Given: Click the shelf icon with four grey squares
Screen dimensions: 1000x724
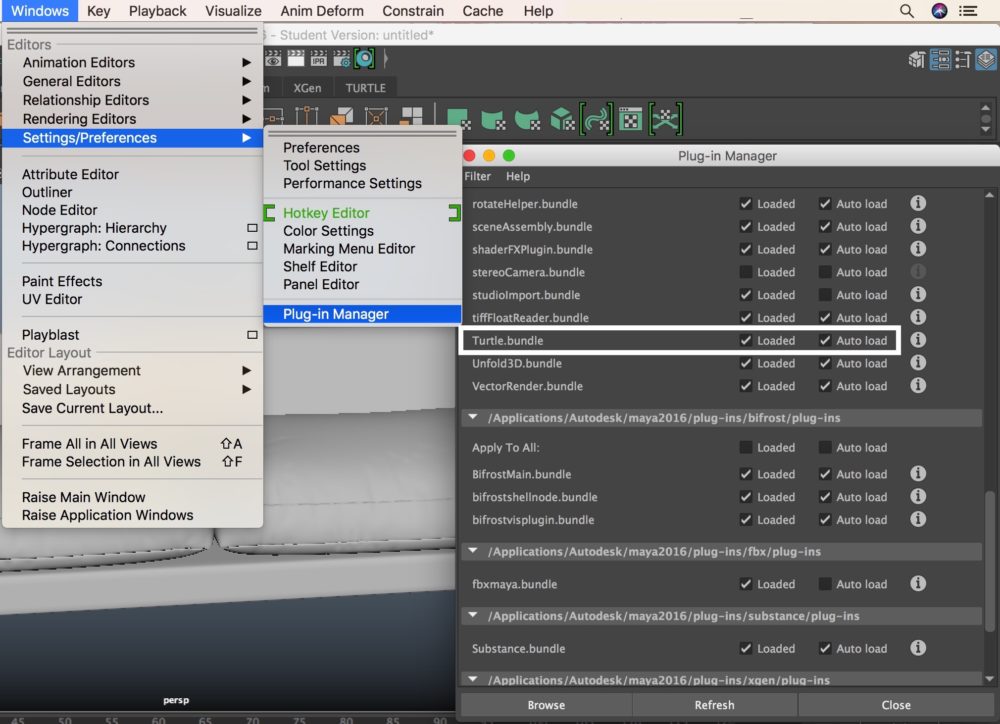Looking at the screenshot, I should 411,117.
